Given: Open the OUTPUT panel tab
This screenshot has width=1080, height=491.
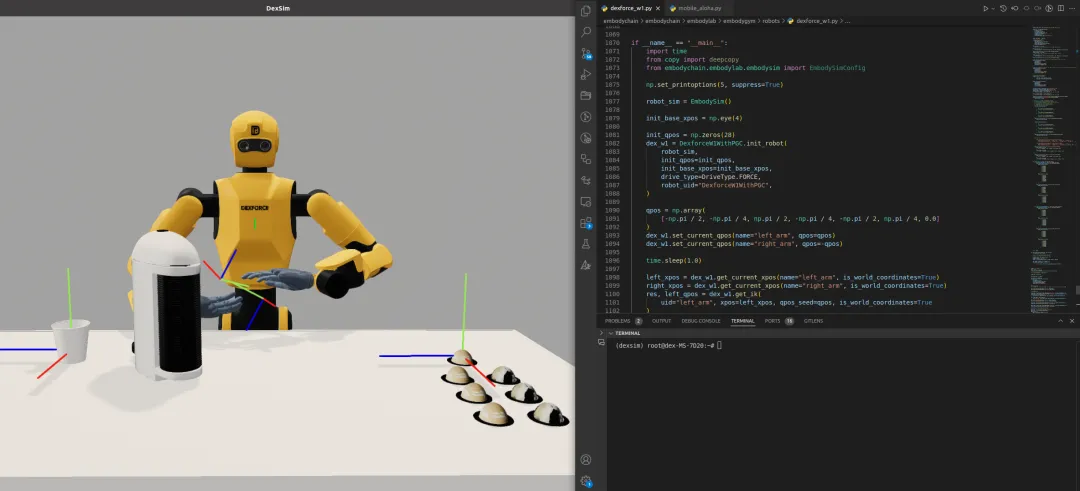Looking at the screenshot, I should click(x=661, y=321).
